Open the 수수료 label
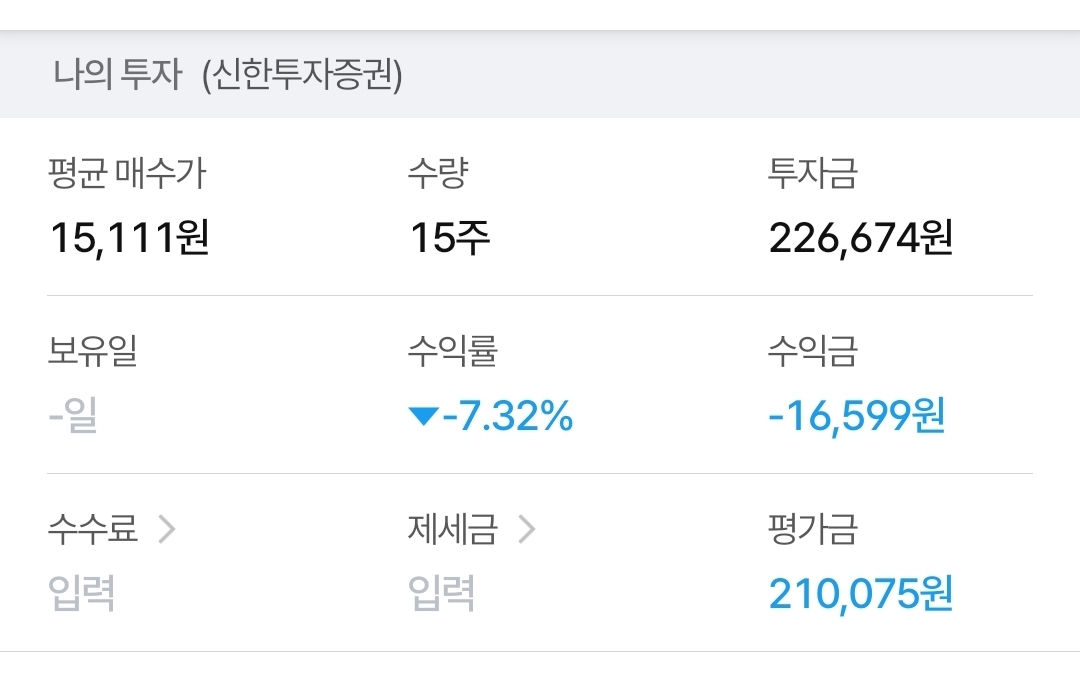1080x686 pixels. pyautogui.click(x=92, y=530)
